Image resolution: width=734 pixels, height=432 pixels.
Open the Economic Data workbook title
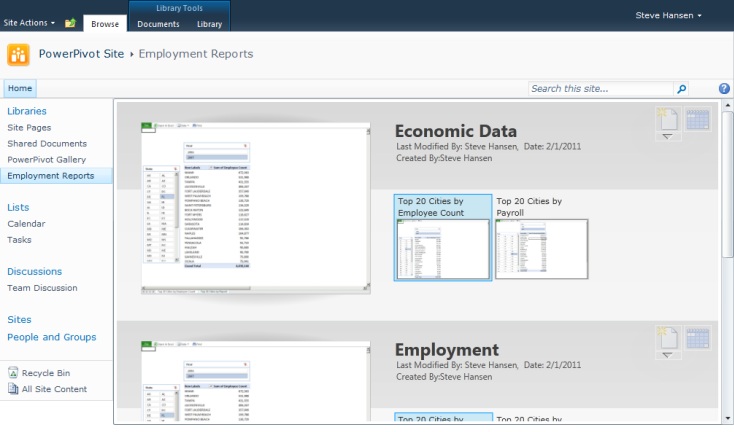[455, 131]
